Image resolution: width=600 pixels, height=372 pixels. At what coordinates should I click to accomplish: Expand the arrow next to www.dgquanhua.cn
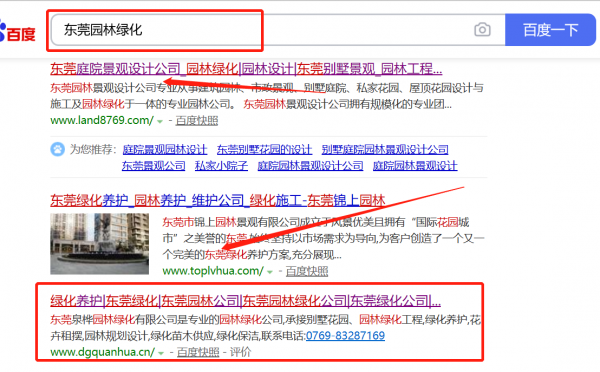click(161, 353)
